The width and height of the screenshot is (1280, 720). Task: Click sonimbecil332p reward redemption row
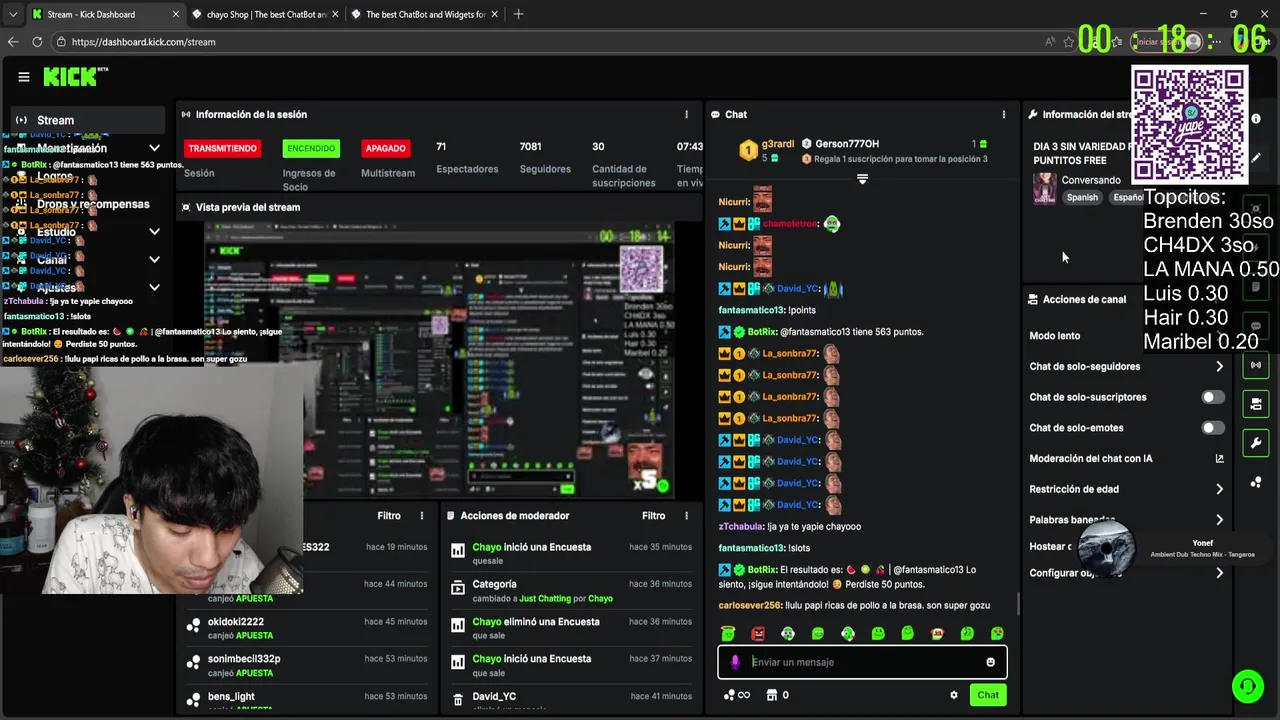point(306,665)
